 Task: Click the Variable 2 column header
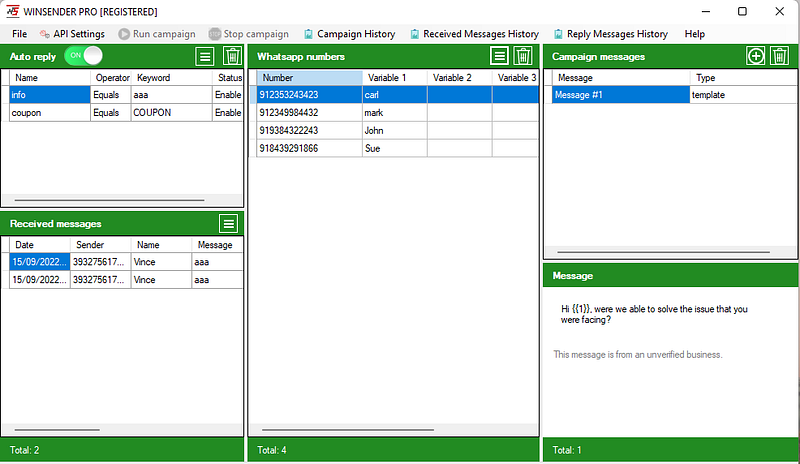tap(459, 78)
